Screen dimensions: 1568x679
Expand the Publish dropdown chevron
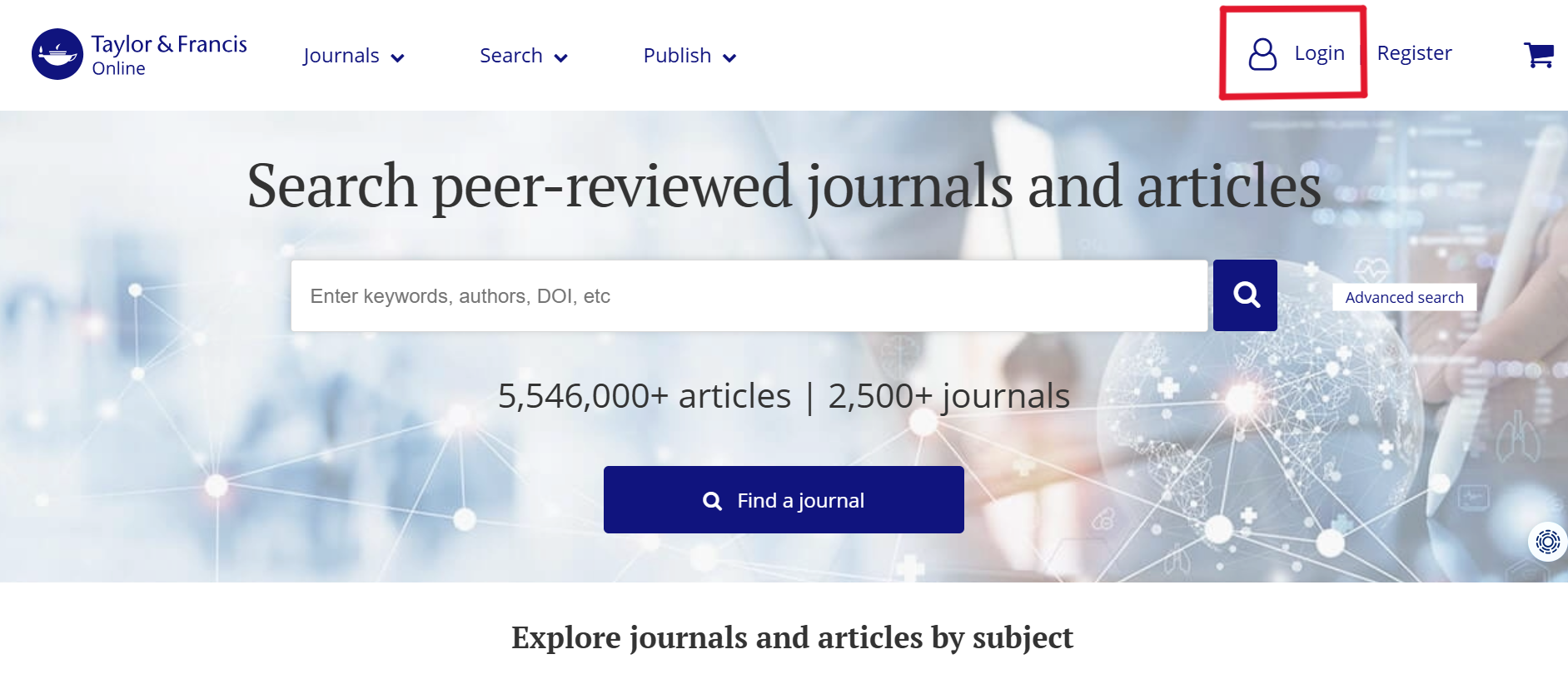[x=729, y=58]
